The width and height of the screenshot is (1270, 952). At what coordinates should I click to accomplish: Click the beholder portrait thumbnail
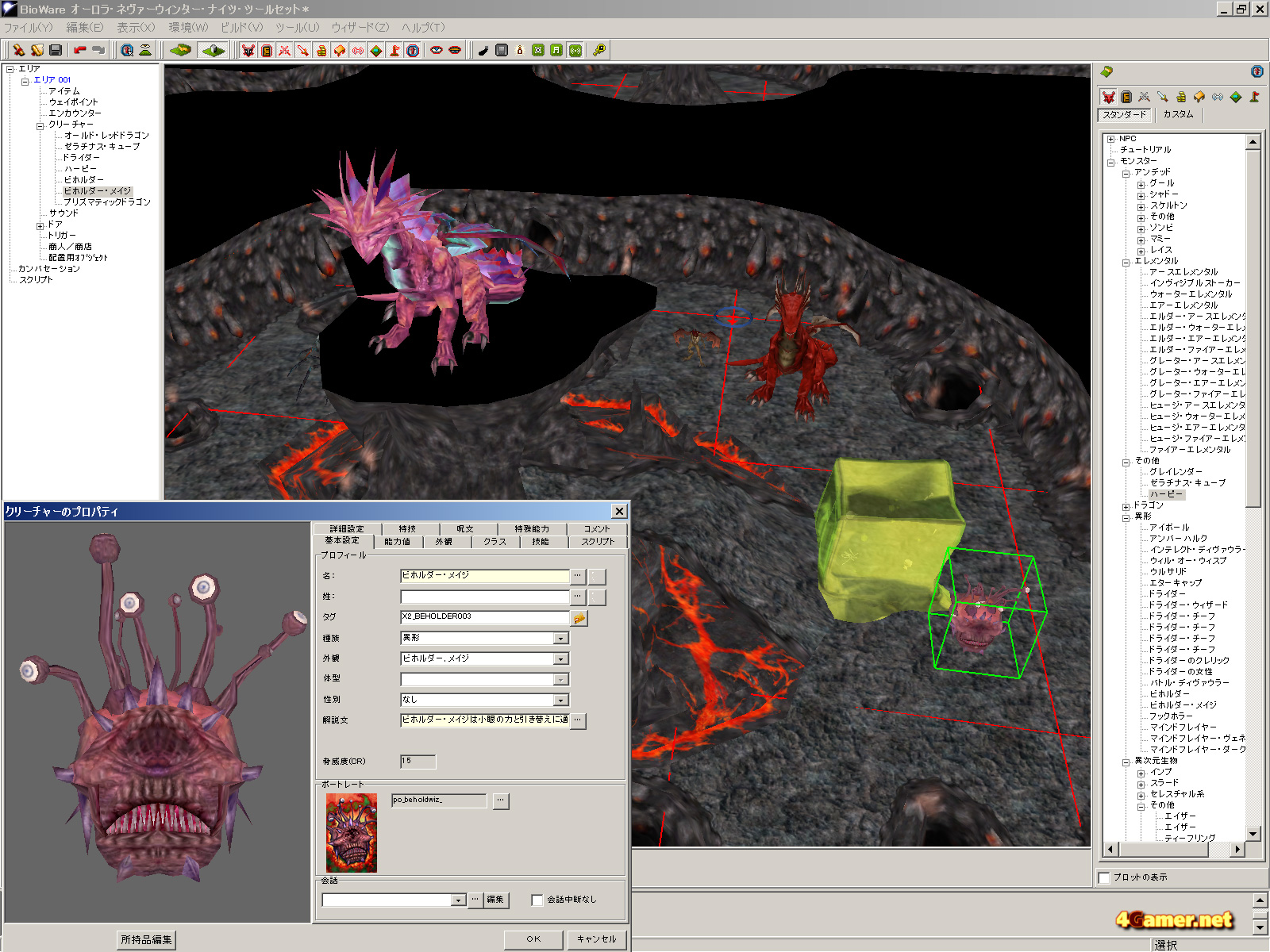(352, 833)
